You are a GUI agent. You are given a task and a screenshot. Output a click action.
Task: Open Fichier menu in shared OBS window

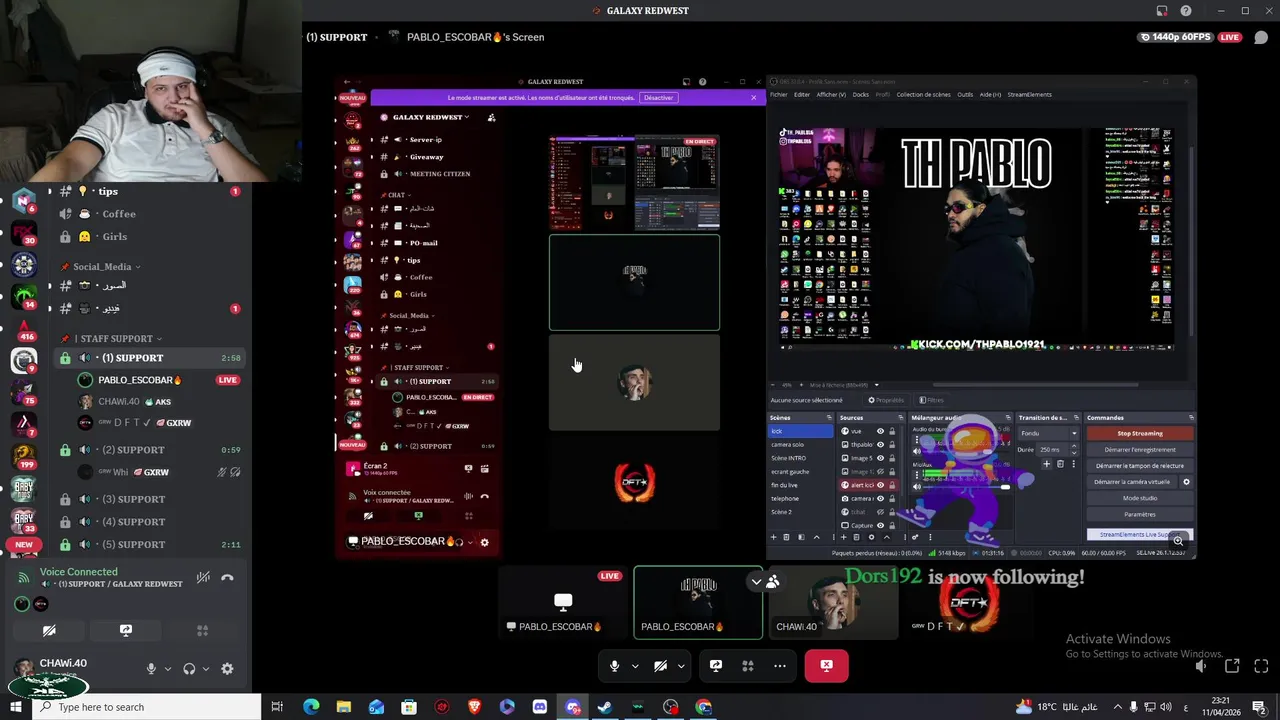tap(778, 95)
